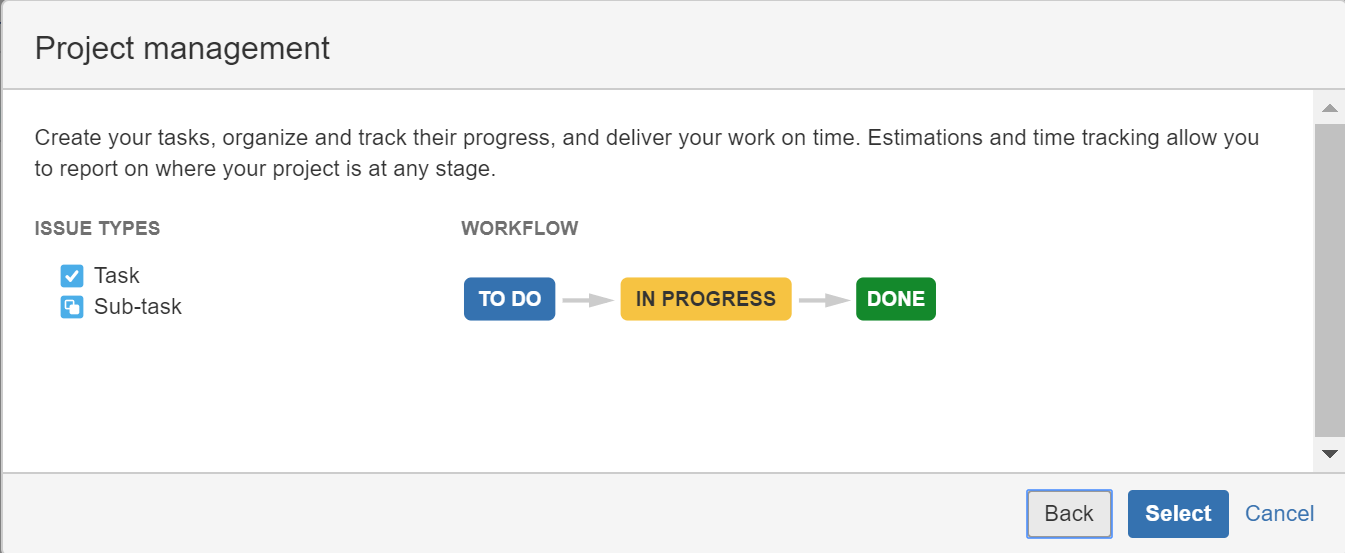Click the Project management dialog title
This screenshot has width=1345, height=553.
coord(182,48)
